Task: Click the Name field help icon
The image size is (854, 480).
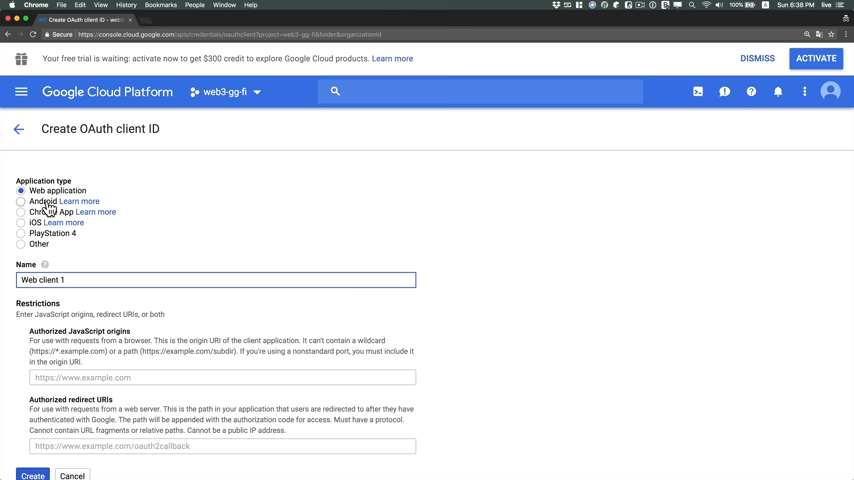Action: (45, 265)
